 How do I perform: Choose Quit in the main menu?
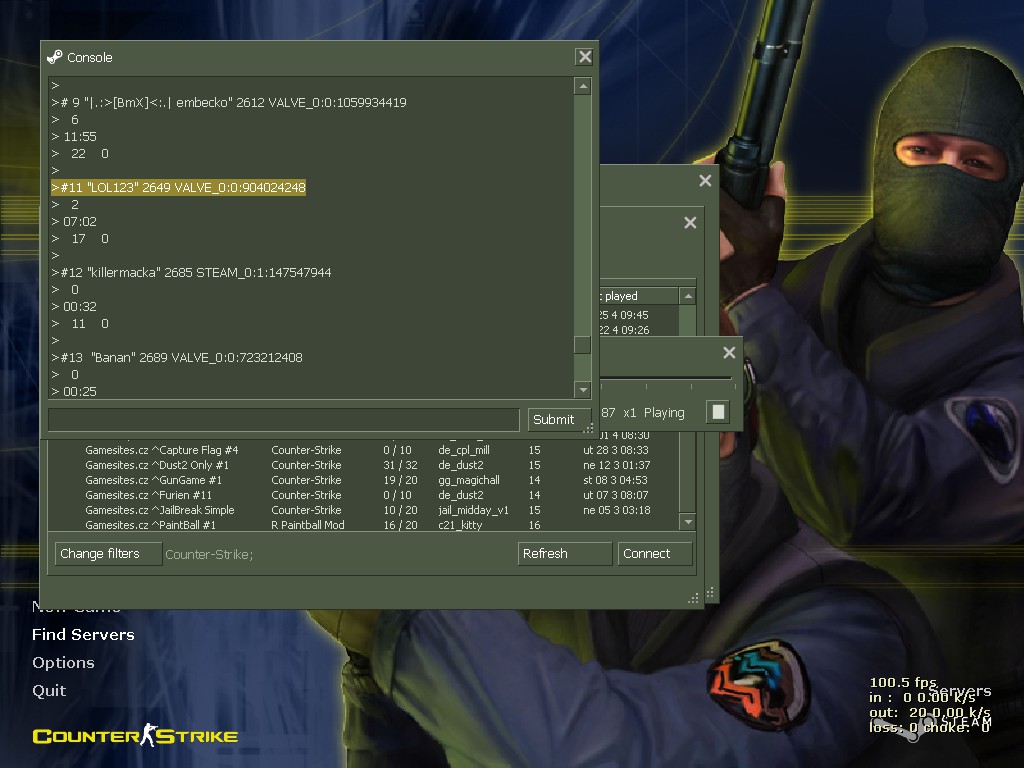click(49, 691)
